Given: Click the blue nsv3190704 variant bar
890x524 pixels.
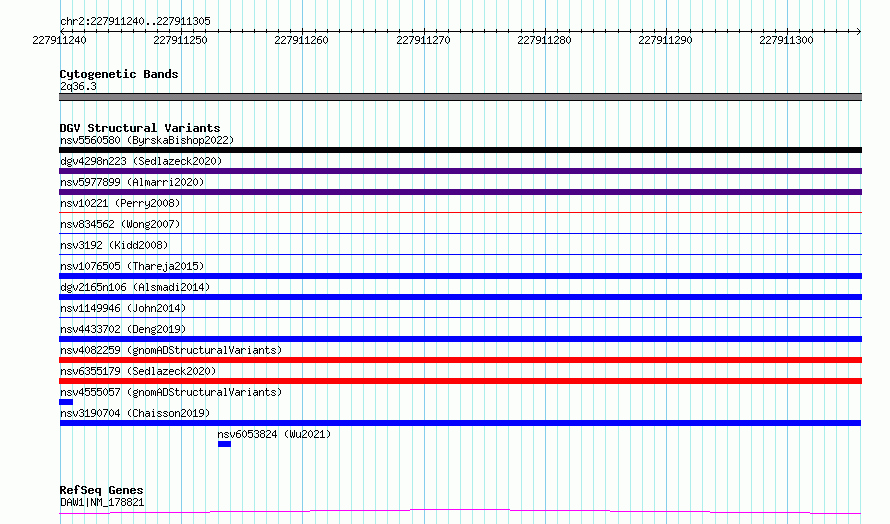Looking at the screenshot, I should click(x=460, y=424).
